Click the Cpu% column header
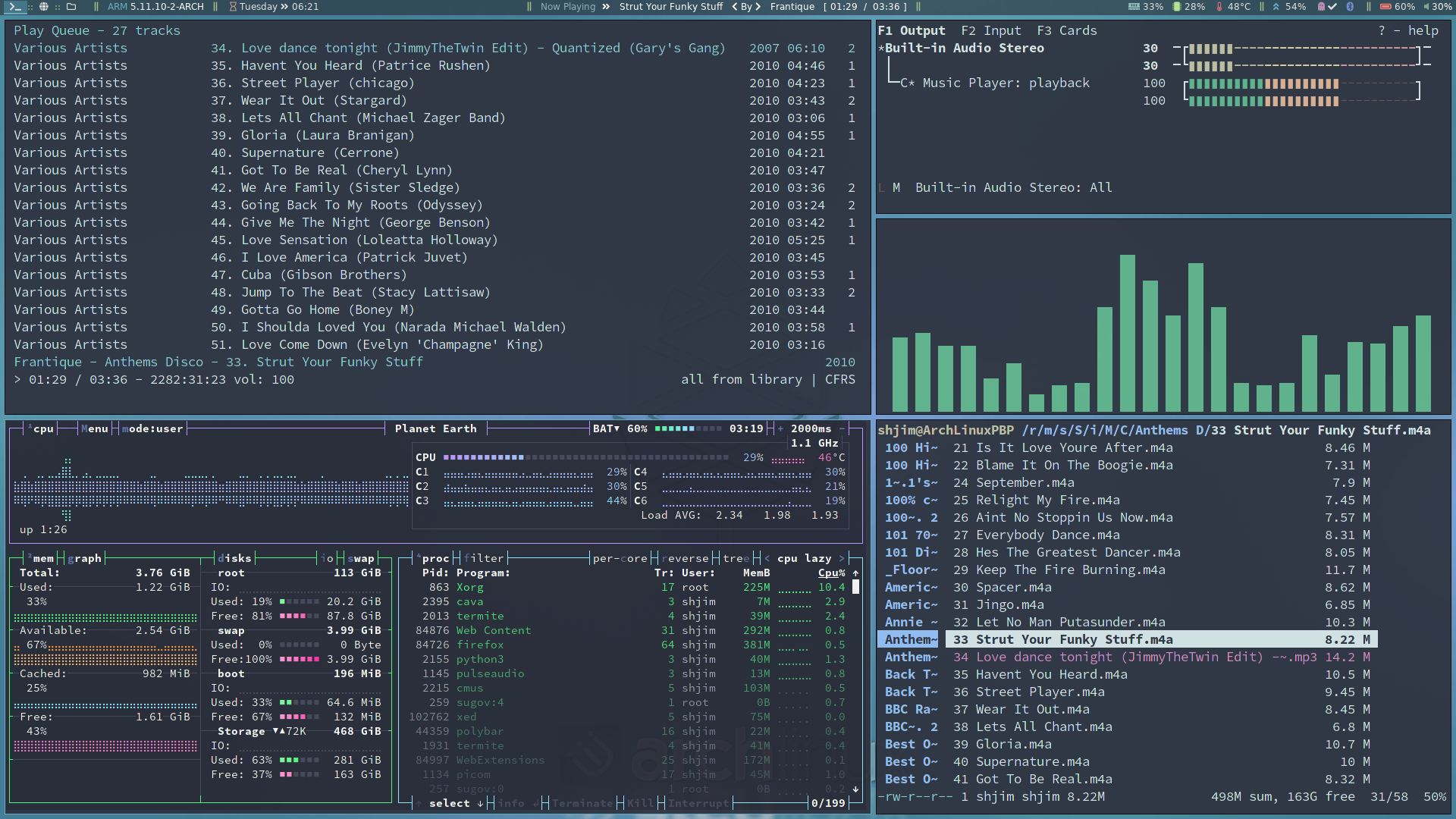Screen dimensions: 1456x819 point(831,573)
